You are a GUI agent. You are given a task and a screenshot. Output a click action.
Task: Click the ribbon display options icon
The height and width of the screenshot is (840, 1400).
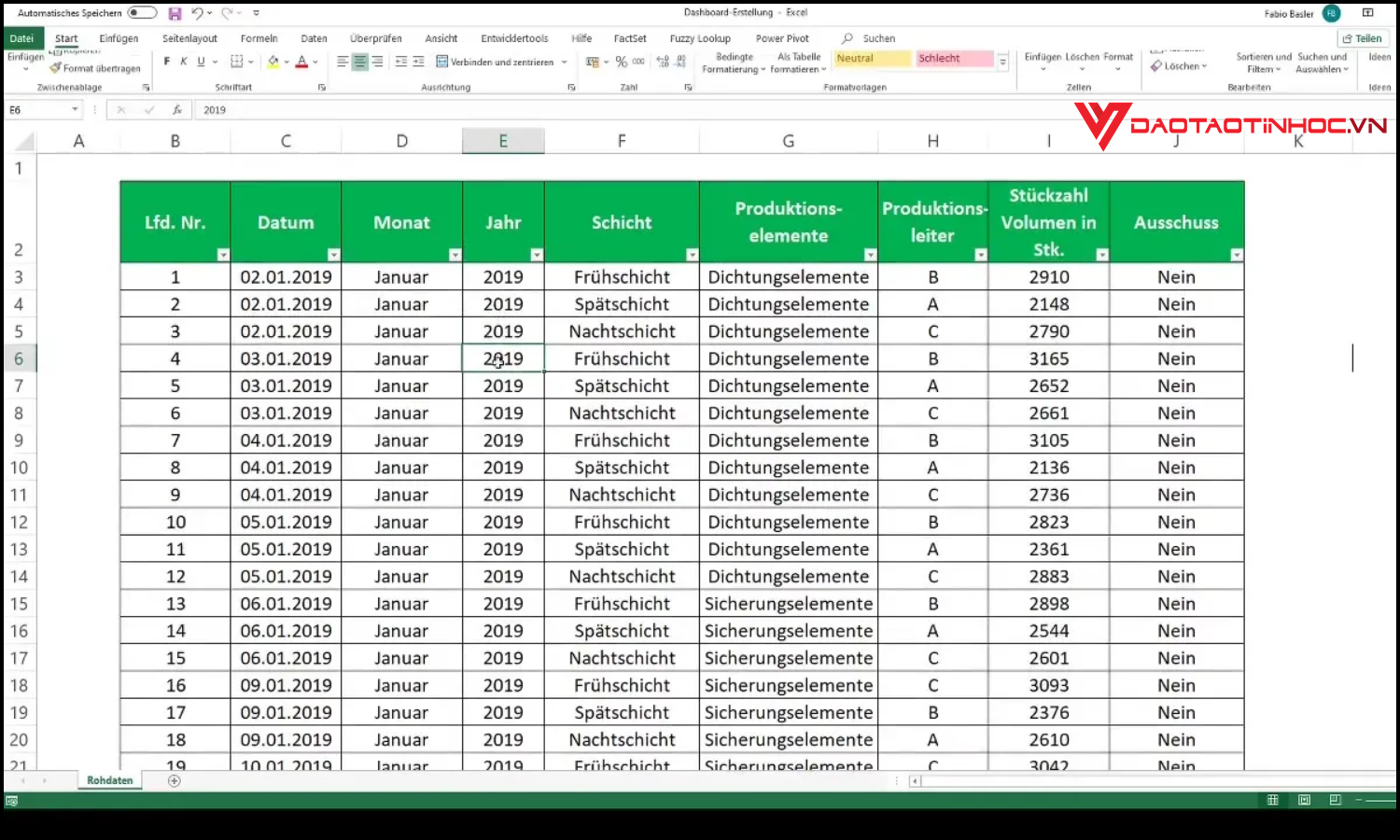[x=1367, y=13]
